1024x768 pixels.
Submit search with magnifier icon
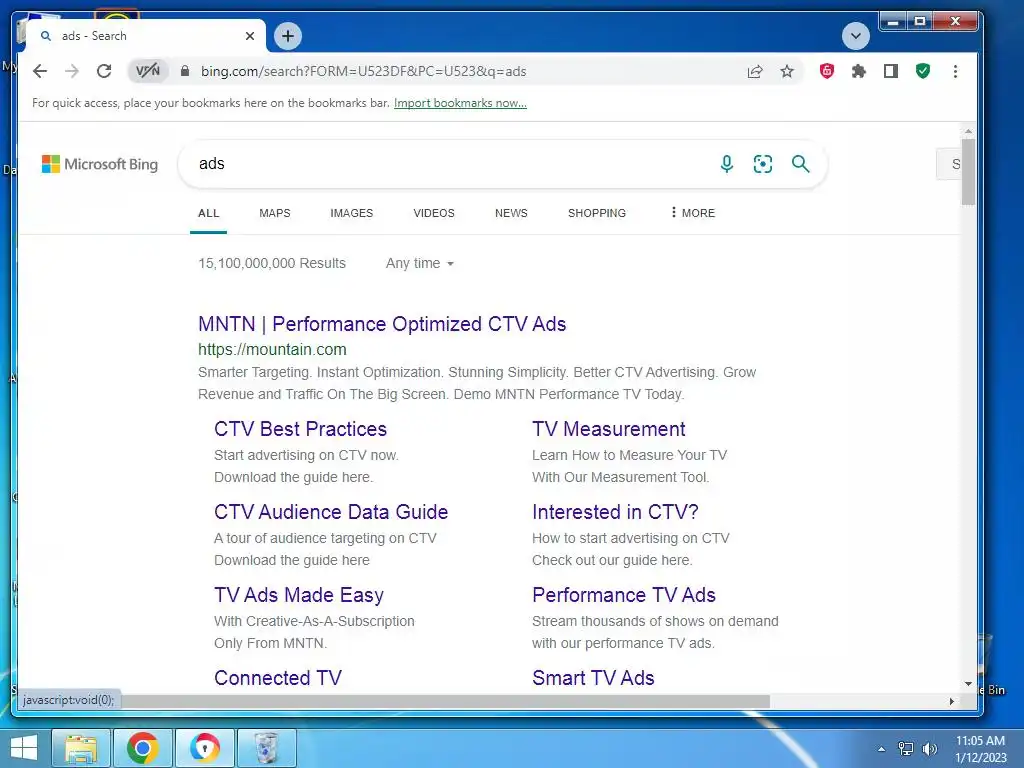(801, 164)
